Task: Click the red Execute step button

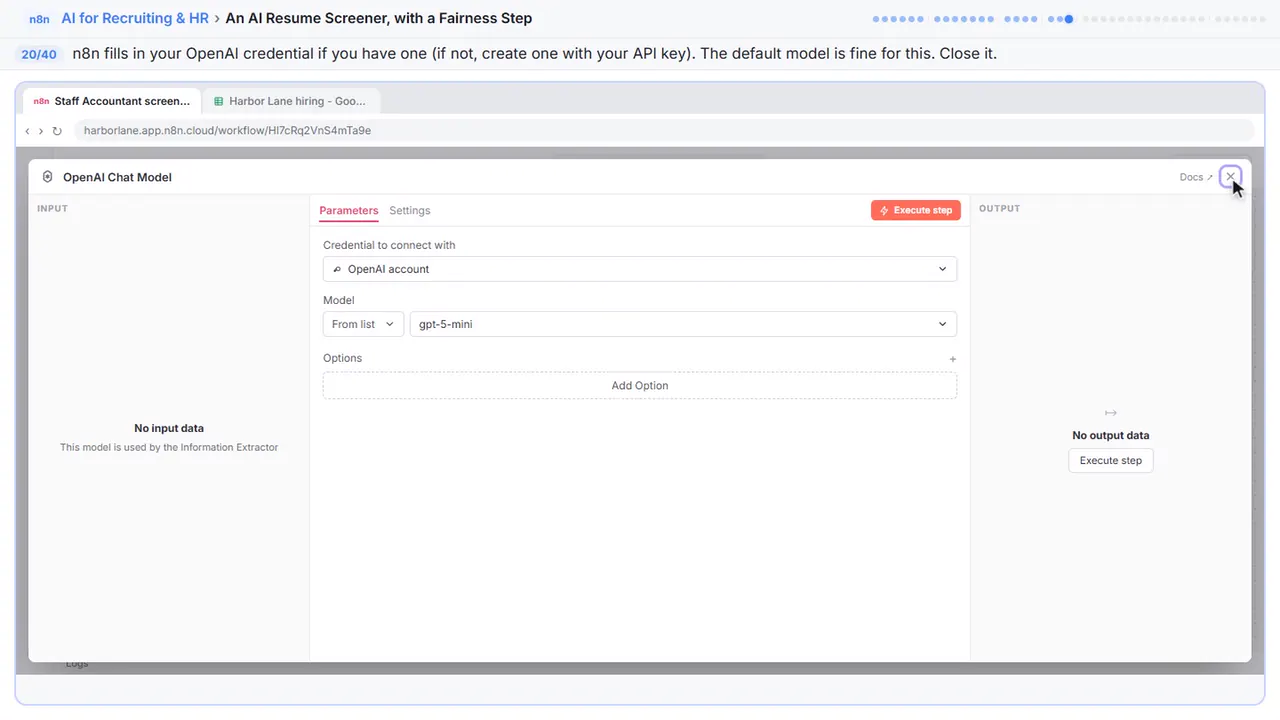Action: point(916,210)
